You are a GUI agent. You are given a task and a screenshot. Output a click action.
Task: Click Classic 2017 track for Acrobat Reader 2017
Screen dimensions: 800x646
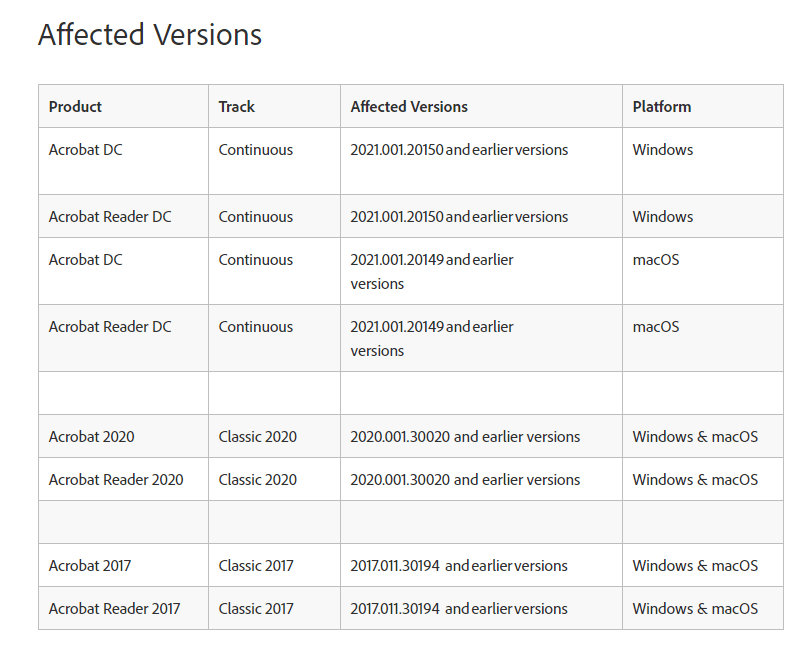[x=257, y=609]
